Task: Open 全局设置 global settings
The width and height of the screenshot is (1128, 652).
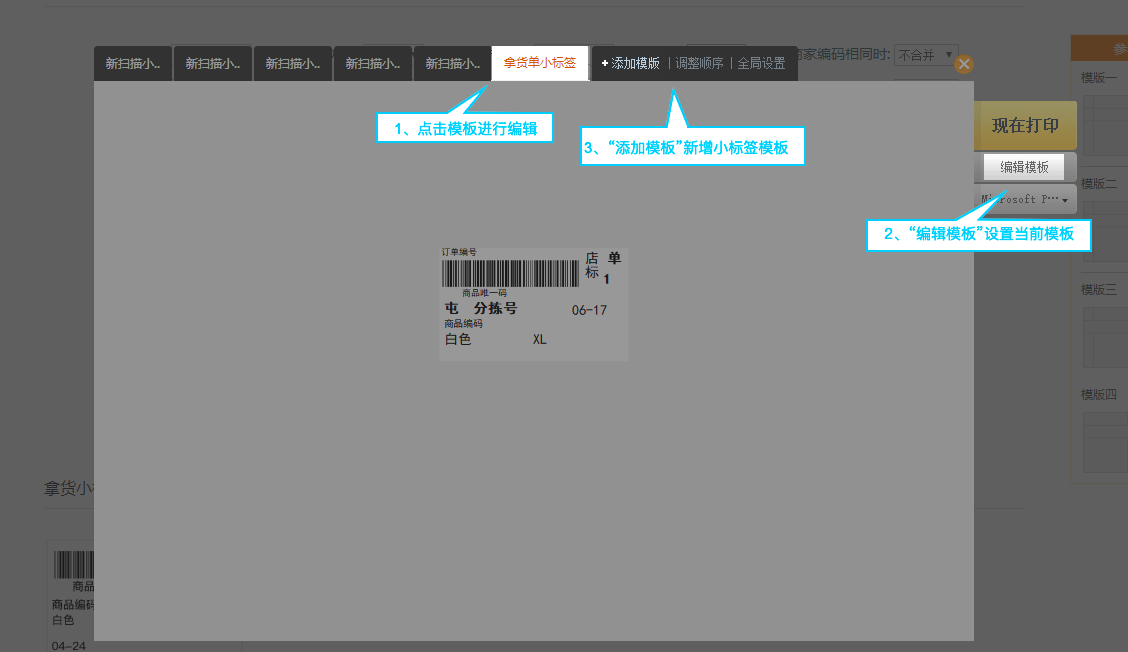Action: 761,63
